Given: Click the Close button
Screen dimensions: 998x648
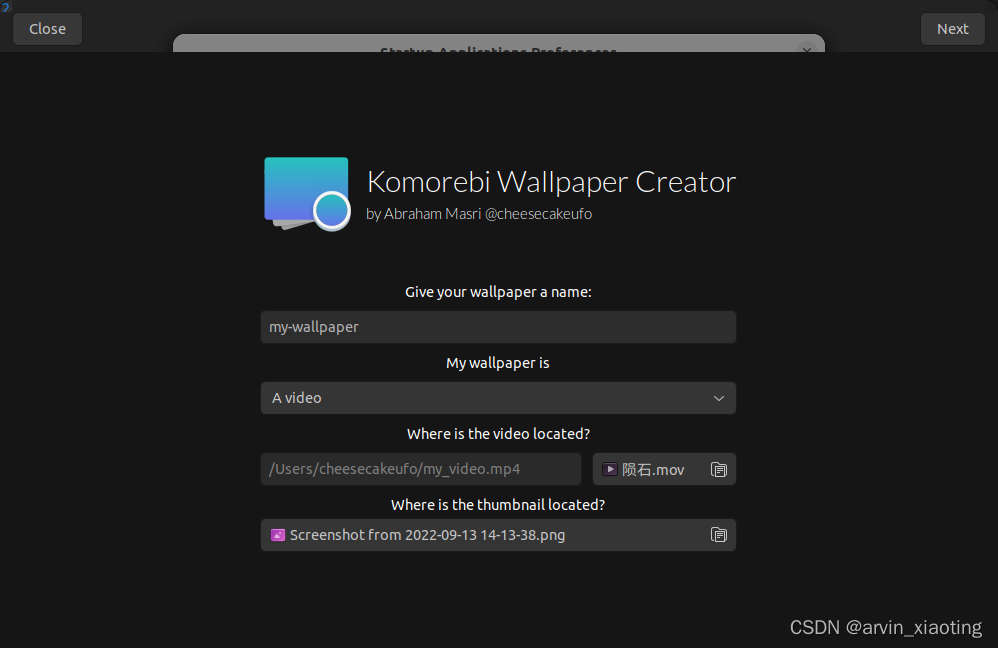Looking at the screenshot, I should click(x=47, y=29).
